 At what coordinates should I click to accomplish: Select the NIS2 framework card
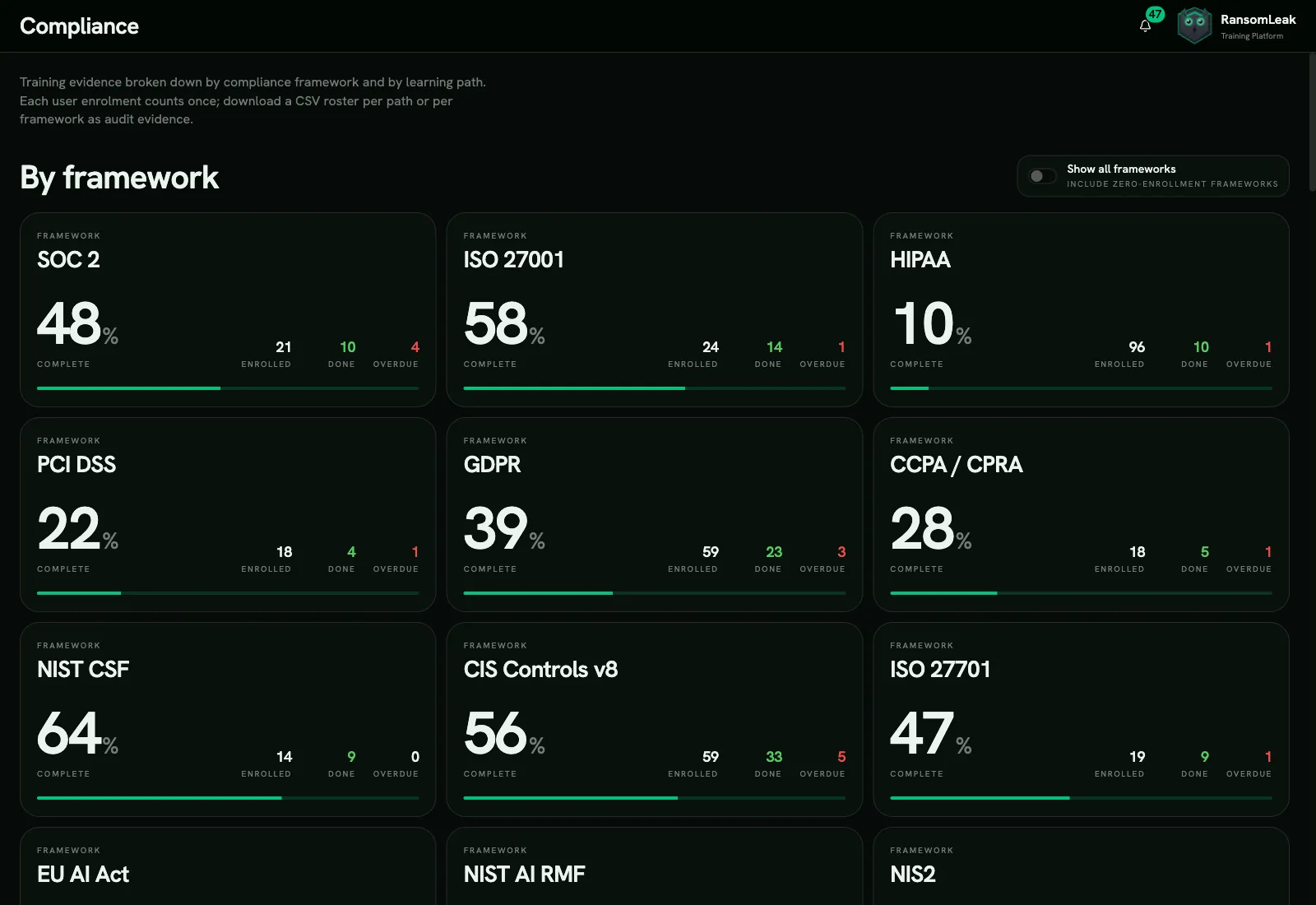(x=1081, y=866)
